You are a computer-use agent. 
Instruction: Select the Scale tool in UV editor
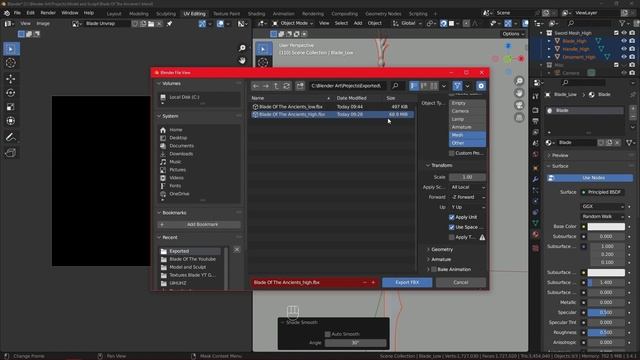coord(11,107)
